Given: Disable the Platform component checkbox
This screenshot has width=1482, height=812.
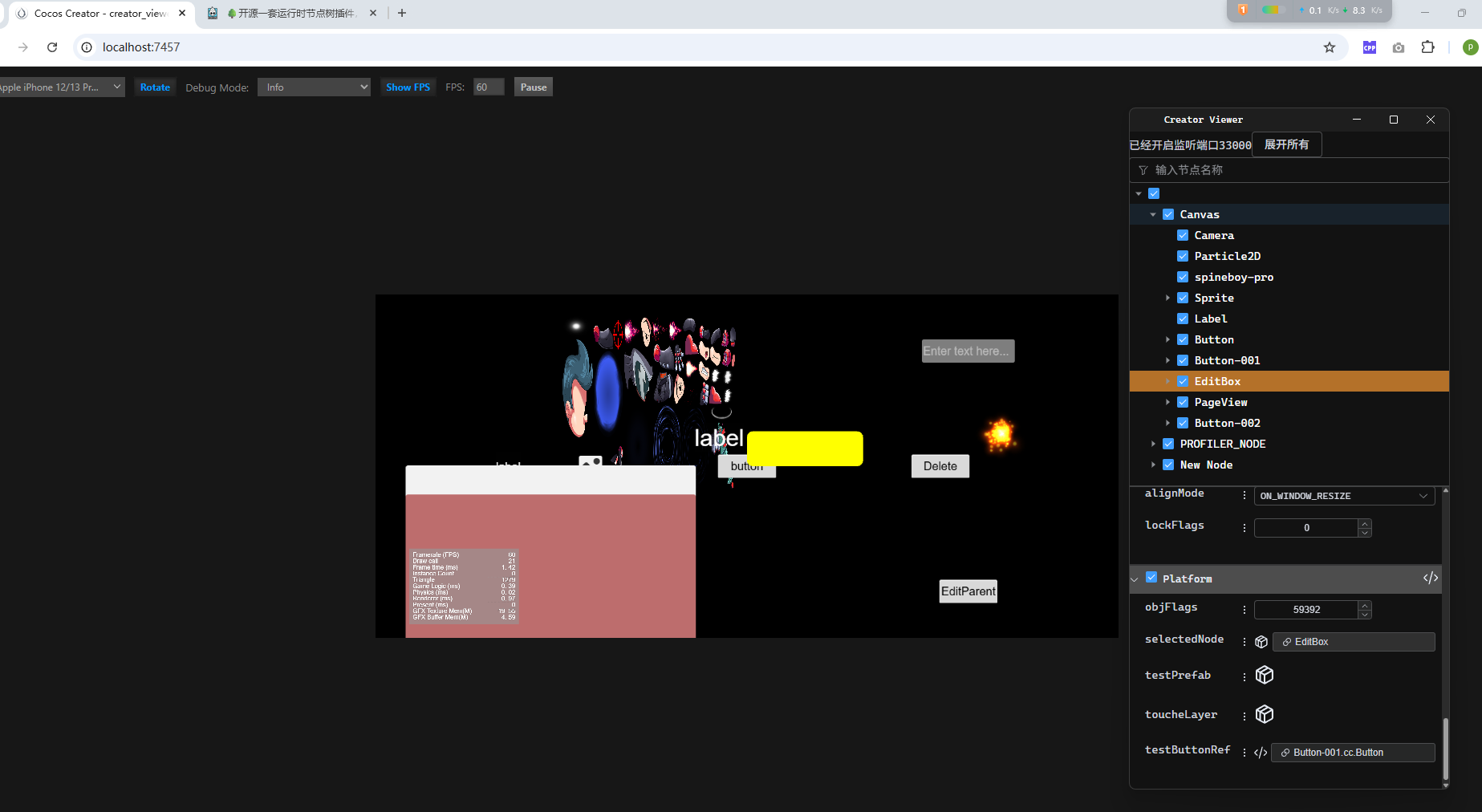Looking at the screenshot, I should [1151, 578].
